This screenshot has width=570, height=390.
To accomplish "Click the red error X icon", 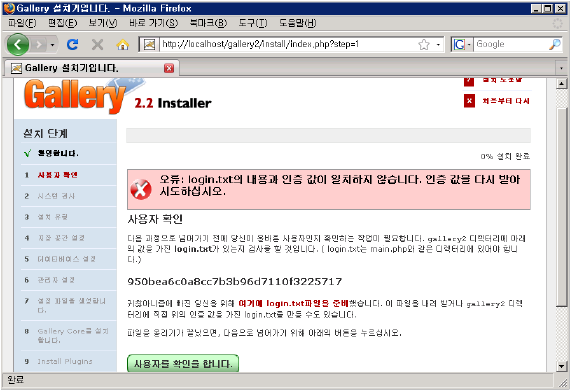I will click(141, 189).
